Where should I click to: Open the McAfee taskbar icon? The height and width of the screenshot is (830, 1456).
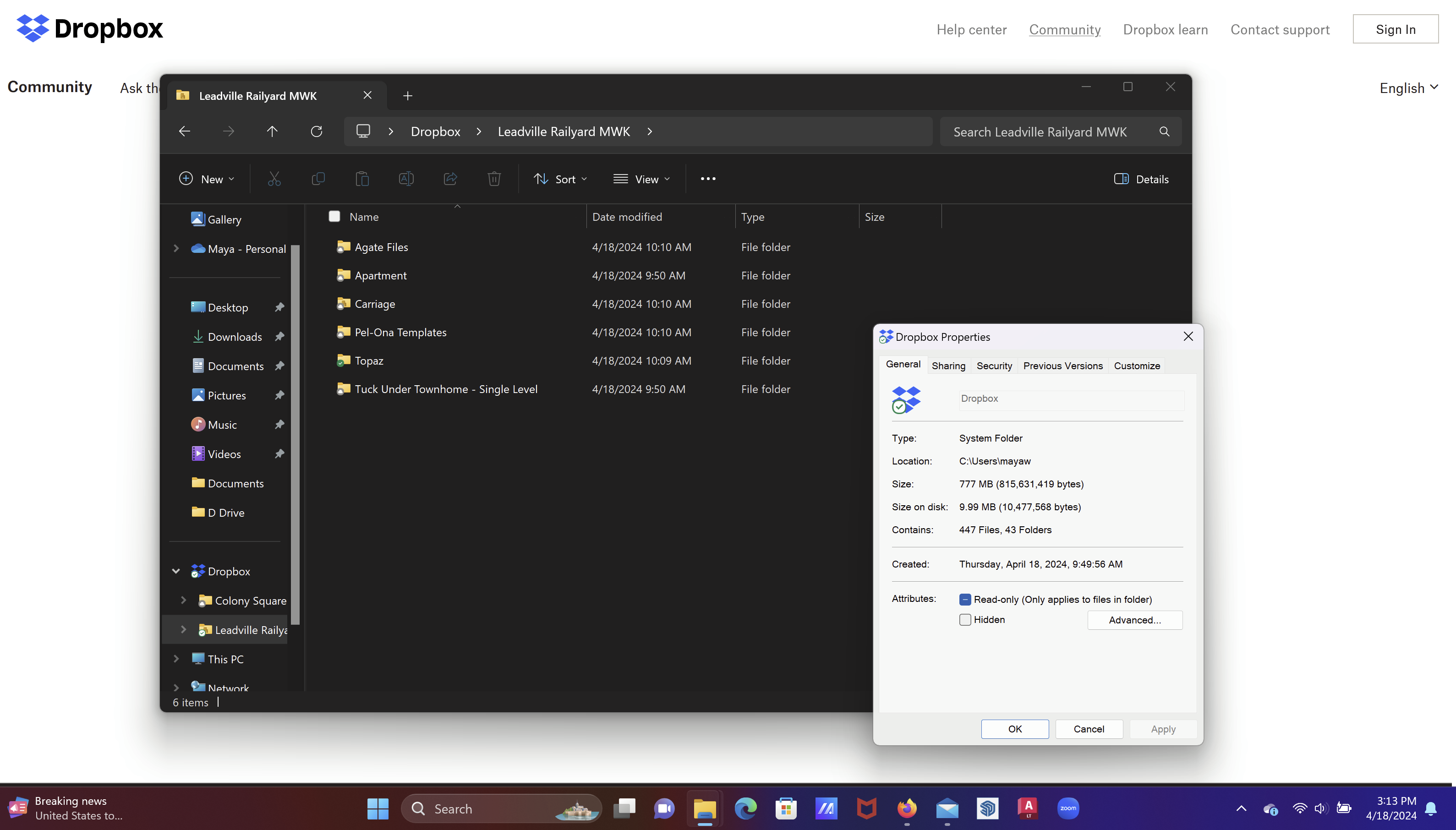pyautogui.click(x=866, y=808)
